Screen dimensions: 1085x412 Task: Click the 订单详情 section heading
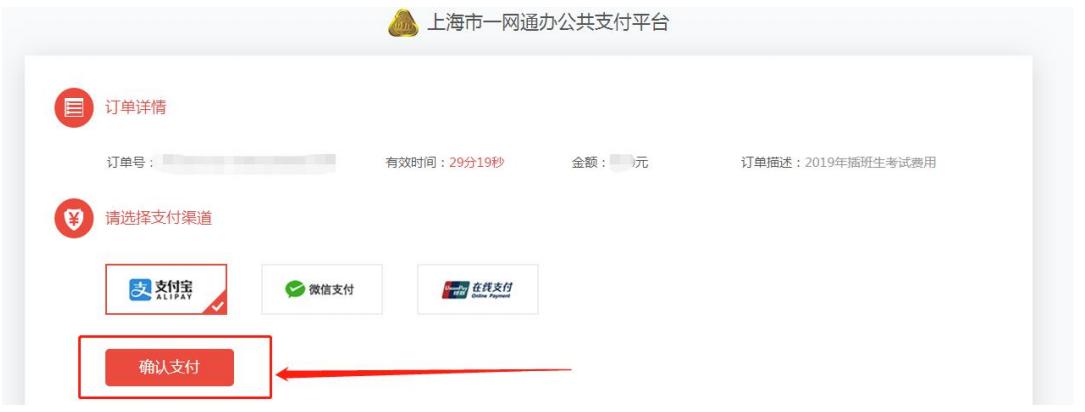tap(136, 108)
